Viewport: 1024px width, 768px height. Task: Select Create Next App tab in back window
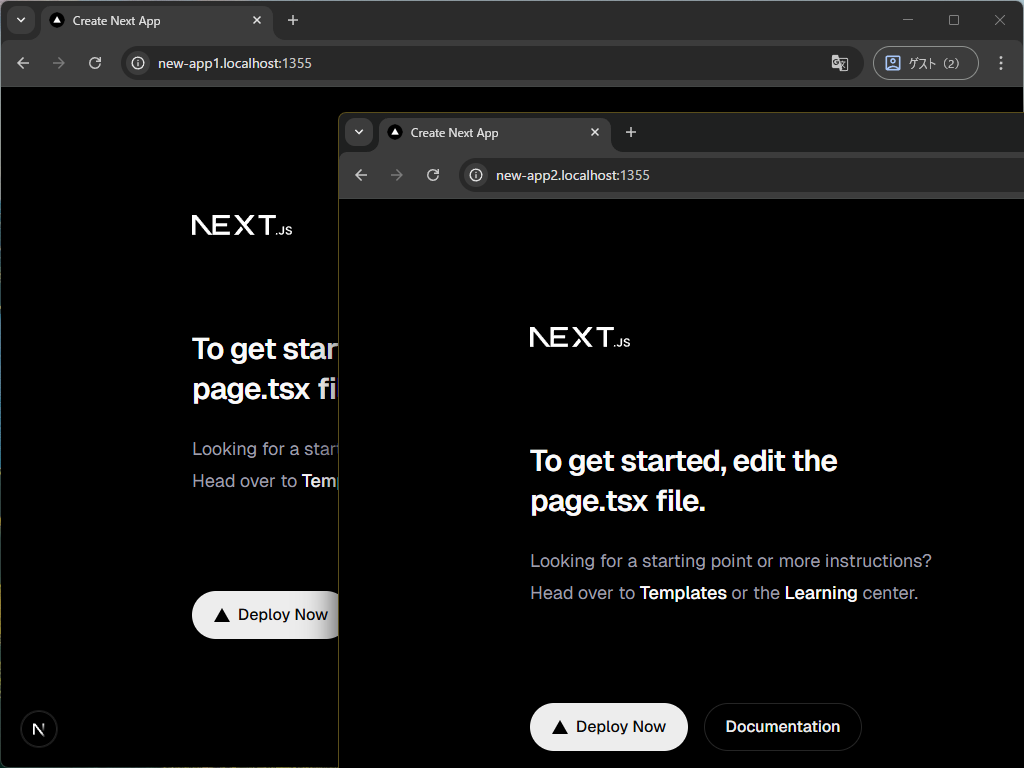[x=155, y=21]
